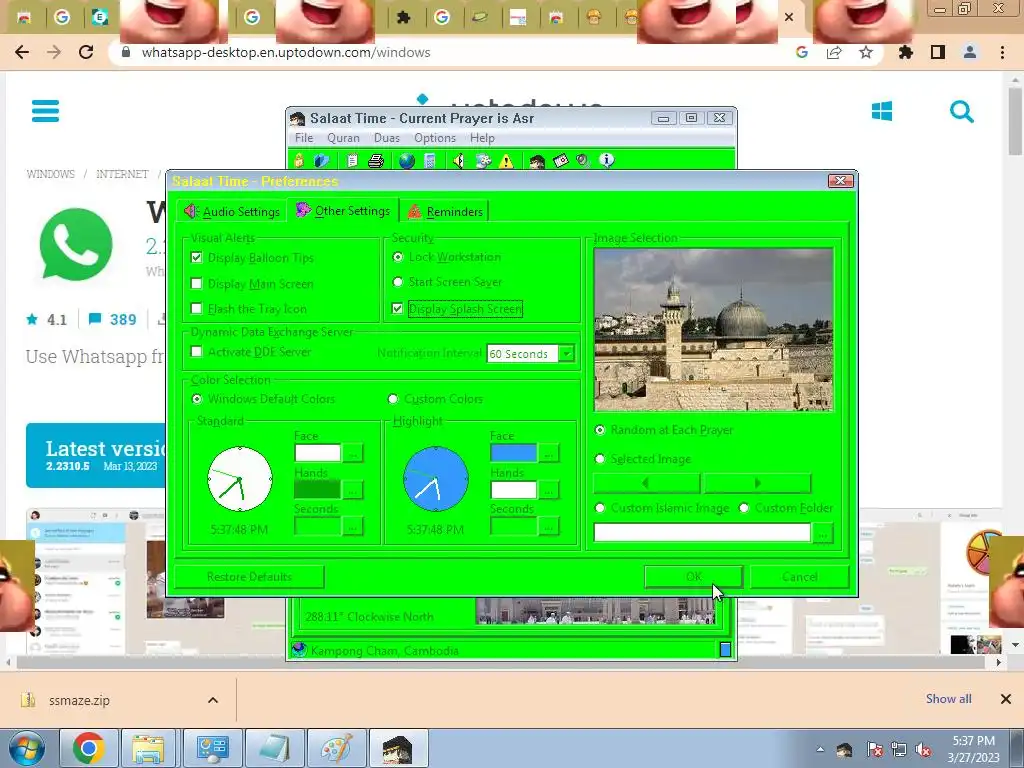Click the Windows platform logo on Uptodown
This screenshot has width=1024, height=768.
[x=882, y=112]
